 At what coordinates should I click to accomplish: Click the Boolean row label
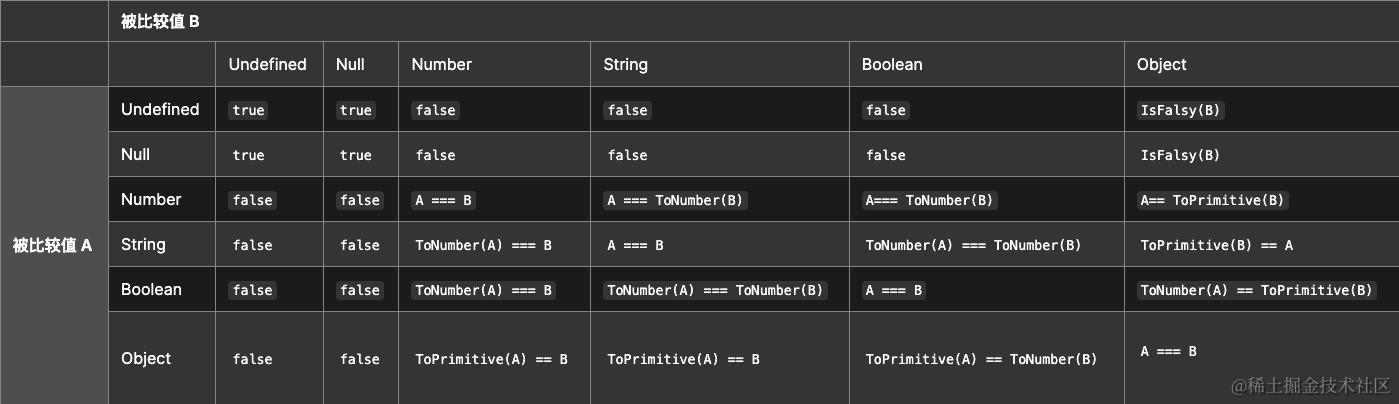(151, 289)
